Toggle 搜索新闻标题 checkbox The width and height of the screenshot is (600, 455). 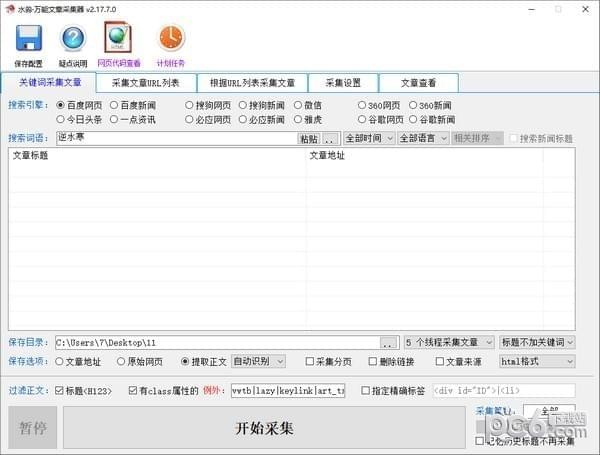tap(514, 139)
